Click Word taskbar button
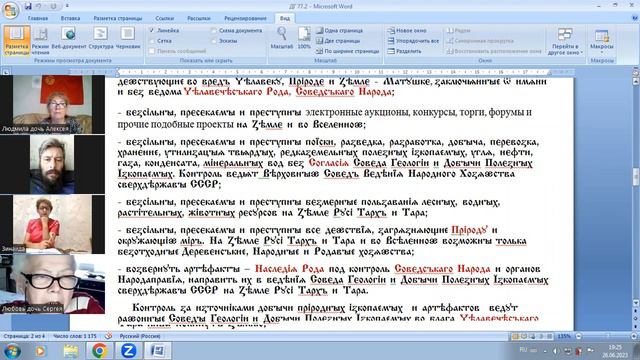The image size is (640, 360). (x=158, y=351)
